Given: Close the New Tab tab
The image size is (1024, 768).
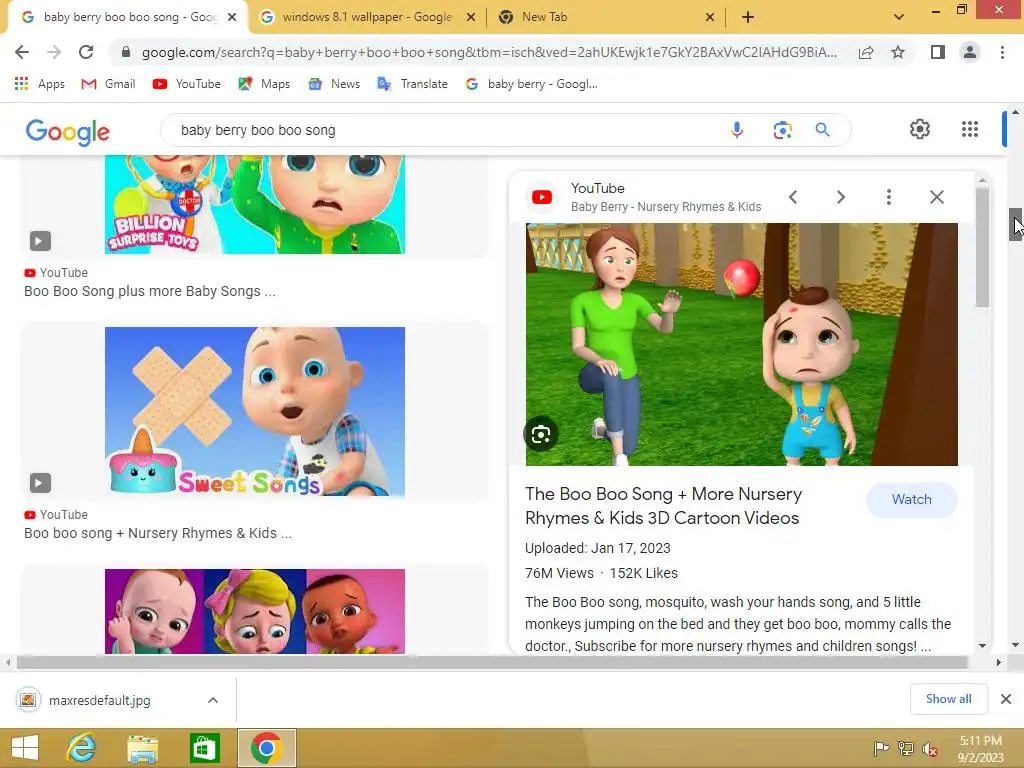Looking at the screenshot, I should (x=710, y=18).
